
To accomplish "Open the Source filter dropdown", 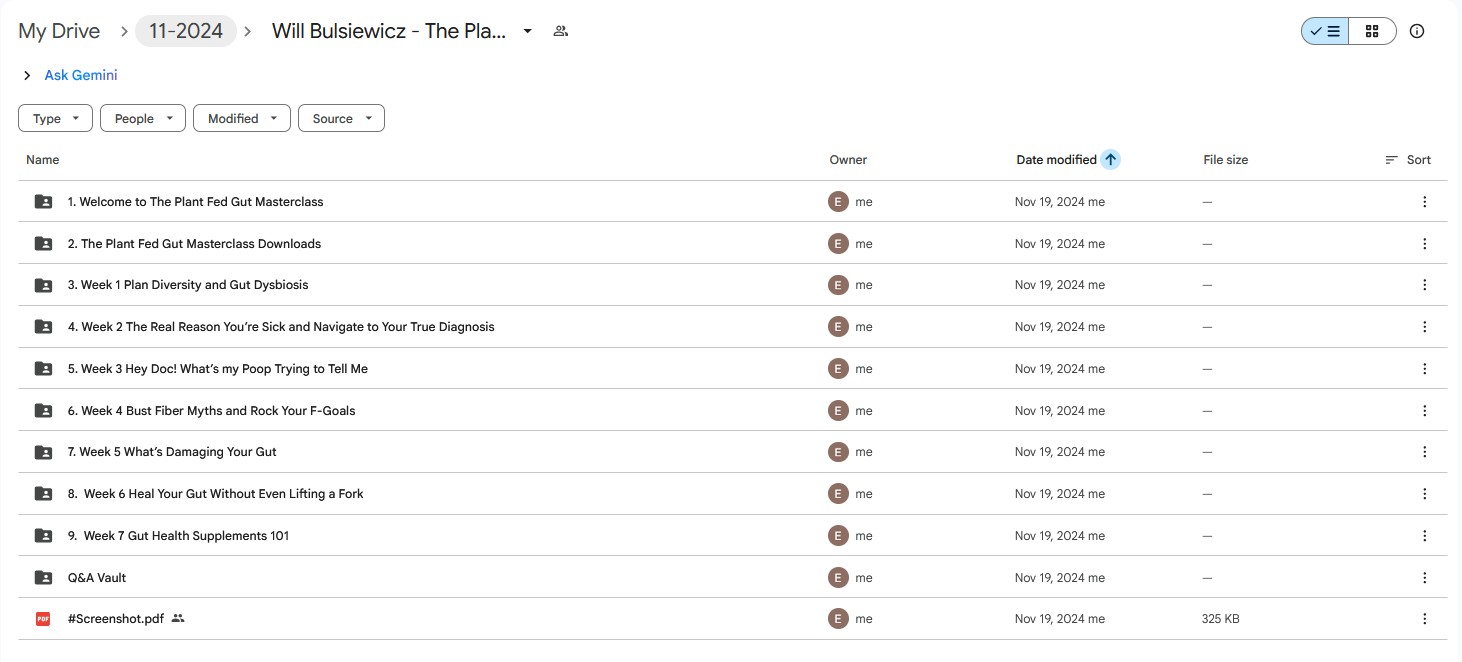I will 341,118.
